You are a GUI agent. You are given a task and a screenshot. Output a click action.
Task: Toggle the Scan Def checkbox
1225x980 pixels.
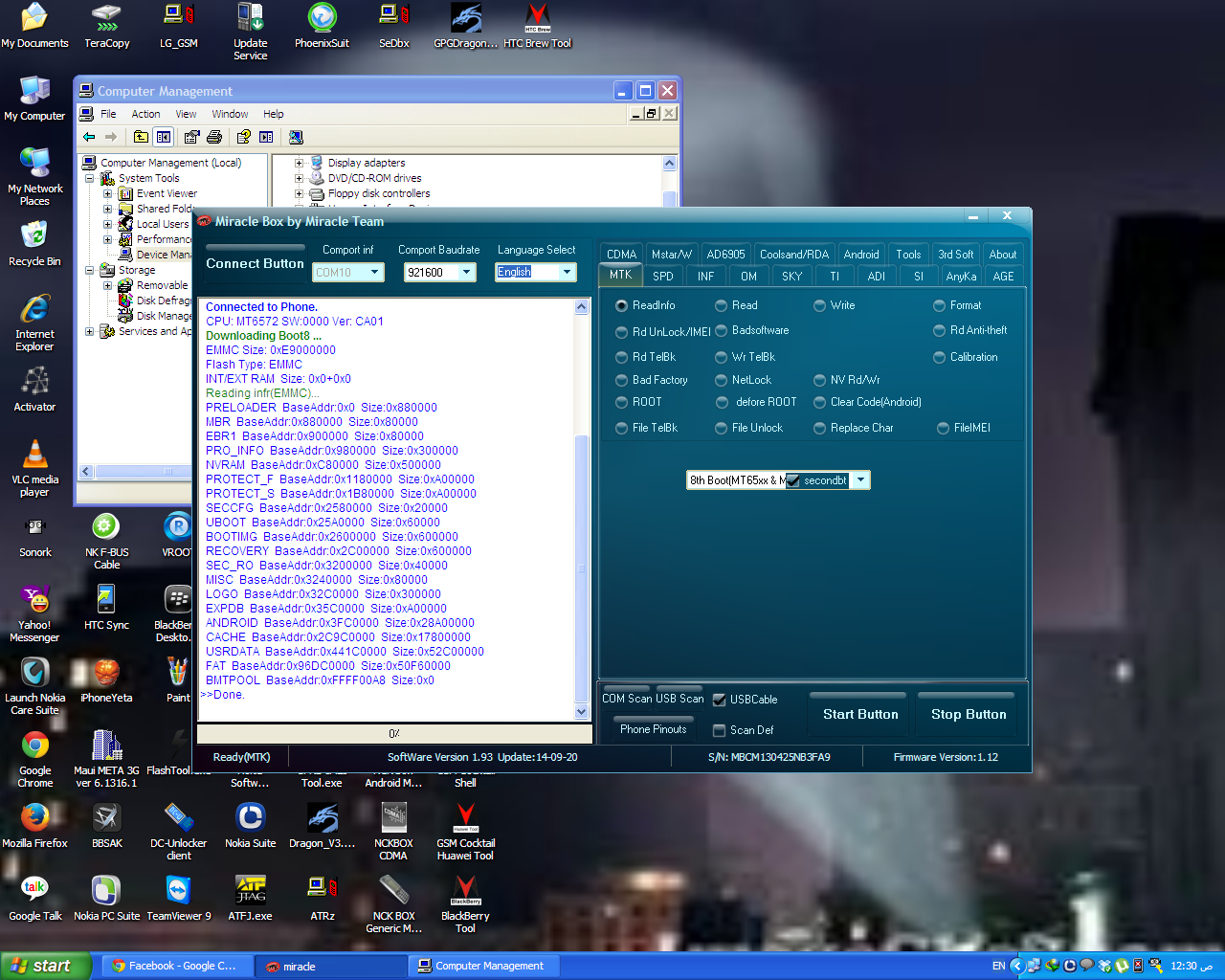pos(720,730)
